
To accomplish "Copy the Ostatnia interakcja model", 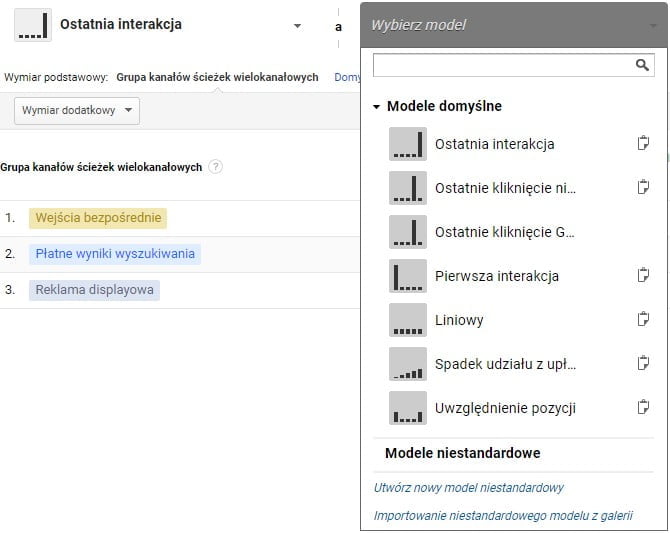I will (643, 144).
